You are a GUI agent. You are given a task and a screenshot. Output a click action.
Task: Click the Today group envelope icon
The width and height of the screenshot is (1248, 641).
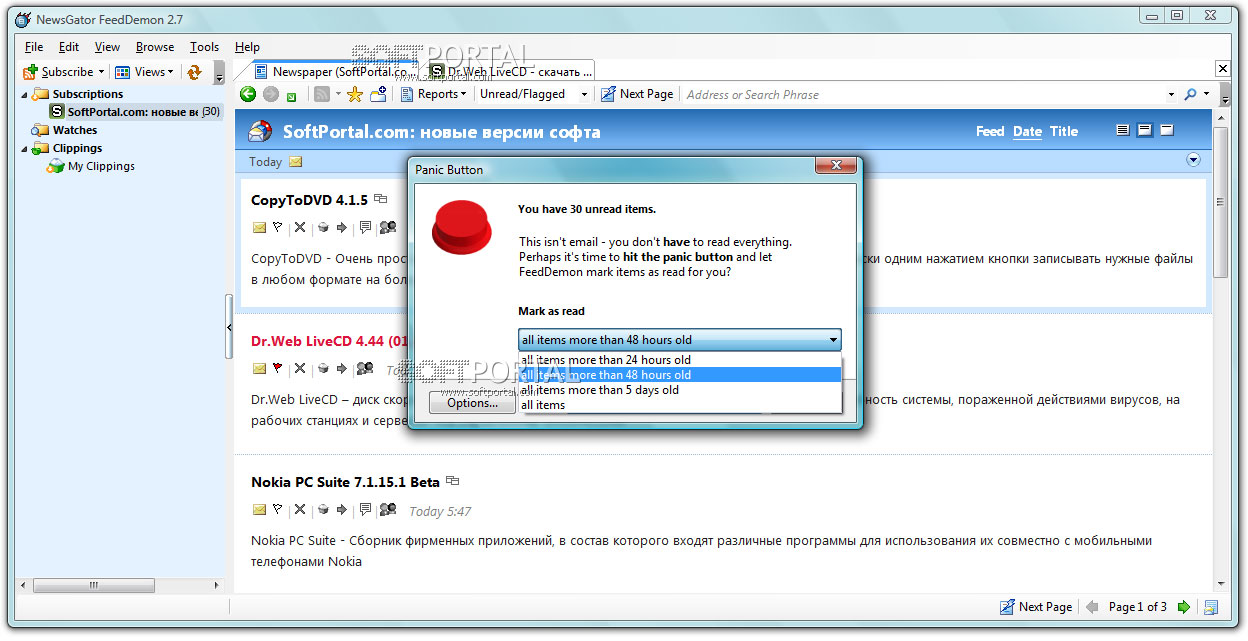coord(295,161)
